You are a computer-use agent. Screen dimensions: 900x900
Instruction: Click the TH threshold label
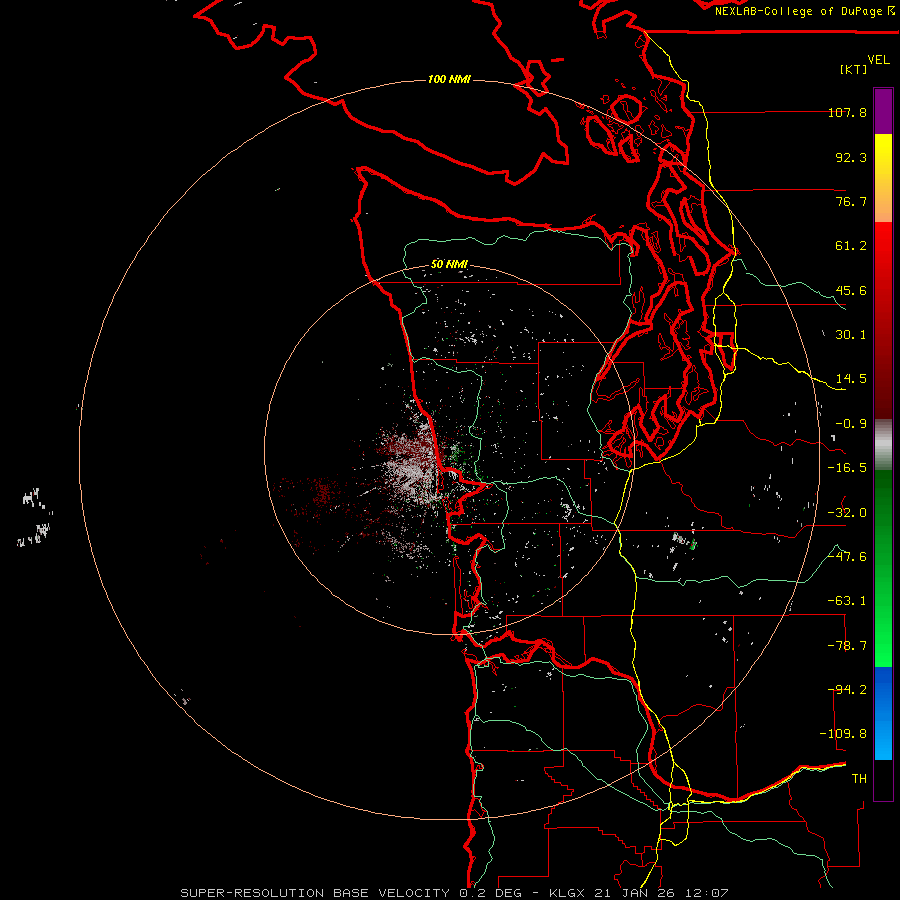pos(859,779)
